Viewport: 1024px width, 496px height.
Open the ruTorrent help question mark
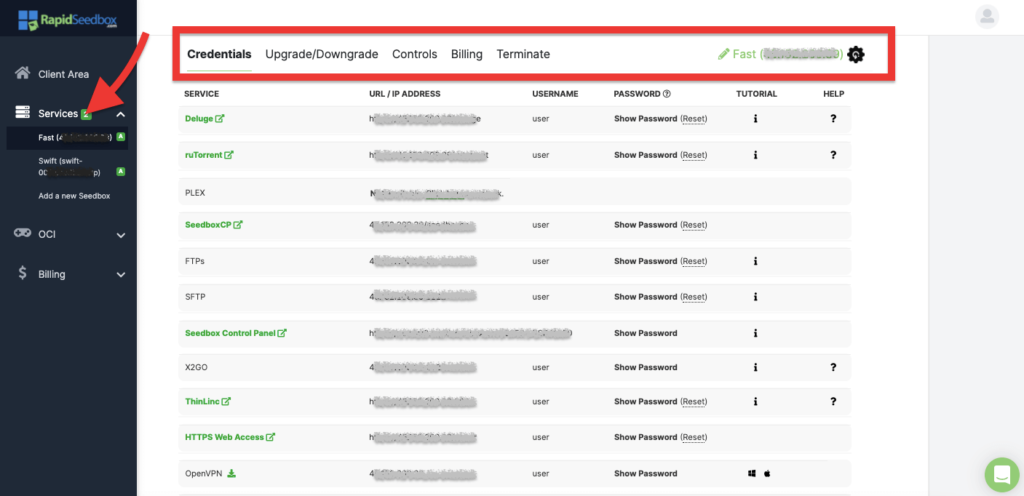click(x=833, y=155)
